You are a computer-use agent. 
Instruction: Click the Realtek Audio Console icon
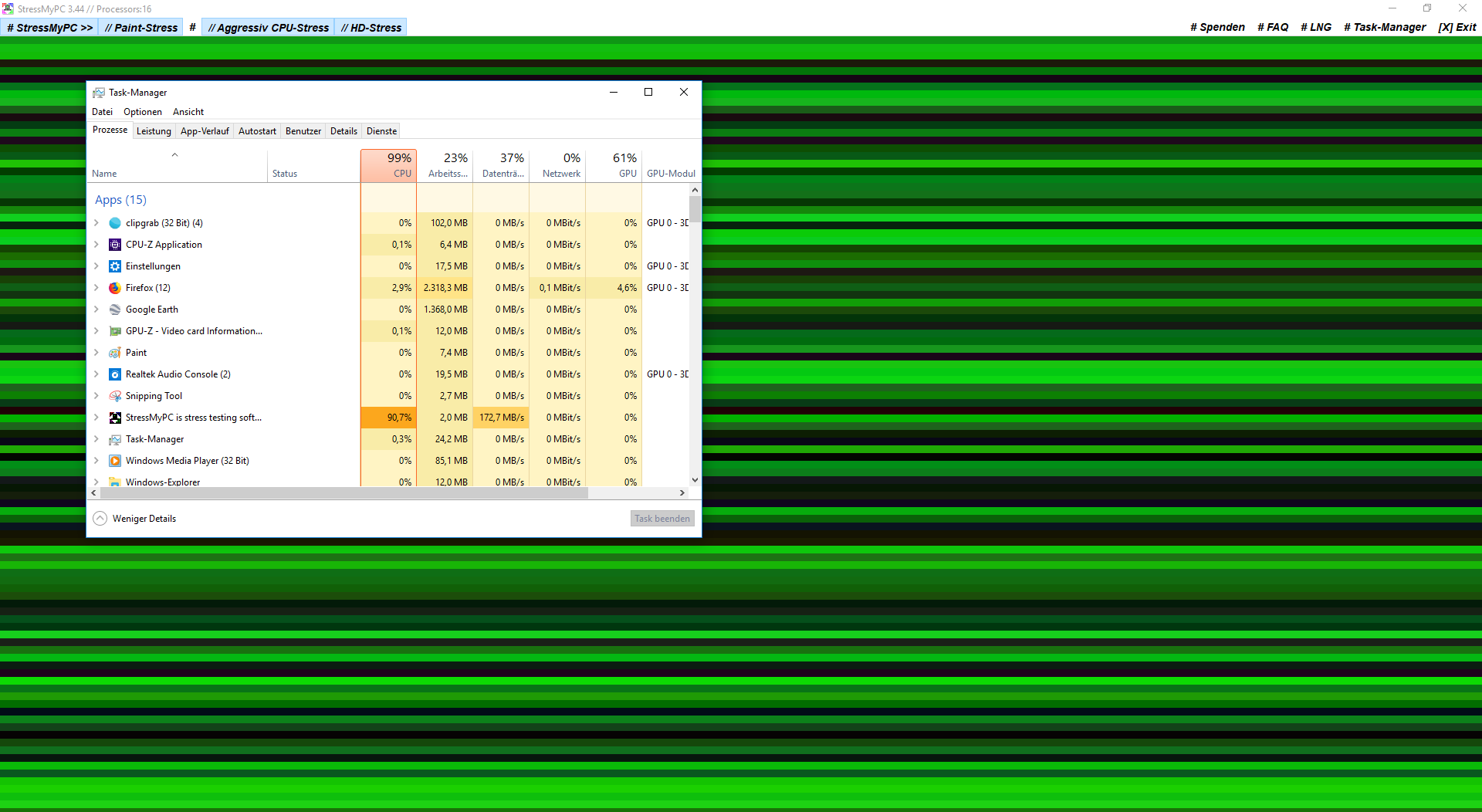click(x=115, y=374)
